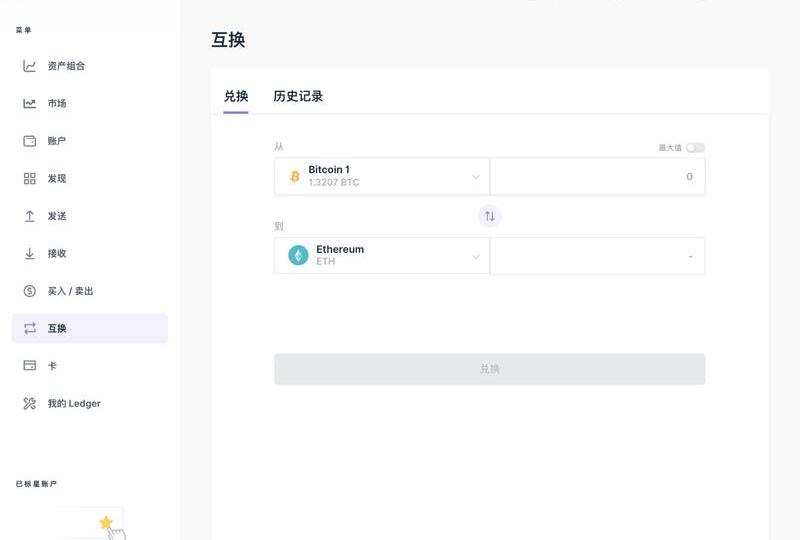Click the Accounts (账户) wallet icon
This screenshot has height=540, width=800.
(x=30, y=141)
